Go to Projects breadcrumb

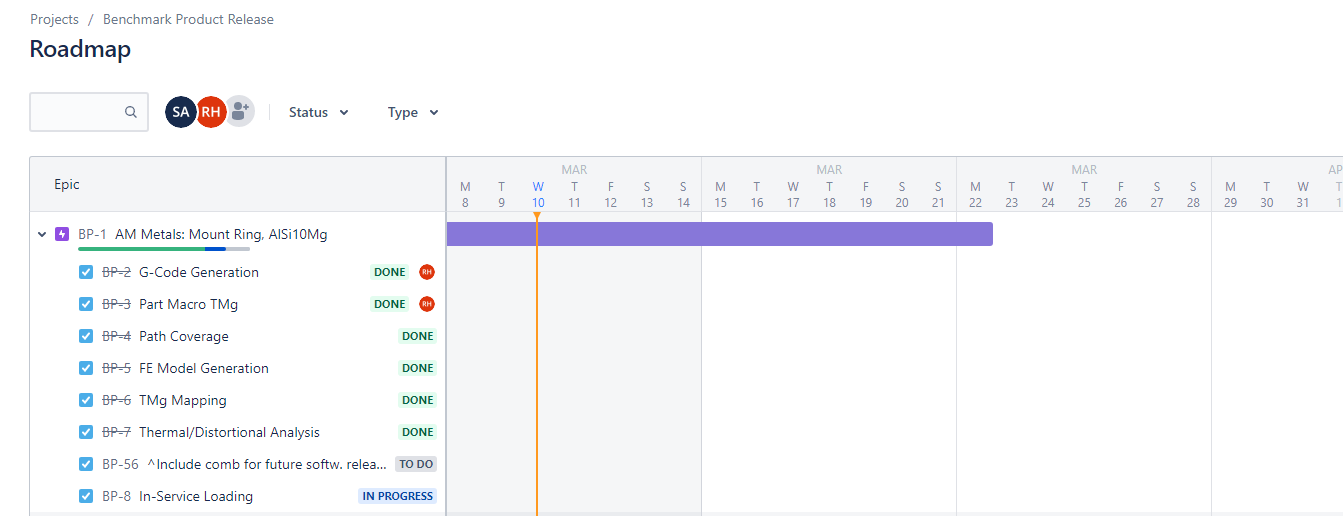tap(55, 19)
